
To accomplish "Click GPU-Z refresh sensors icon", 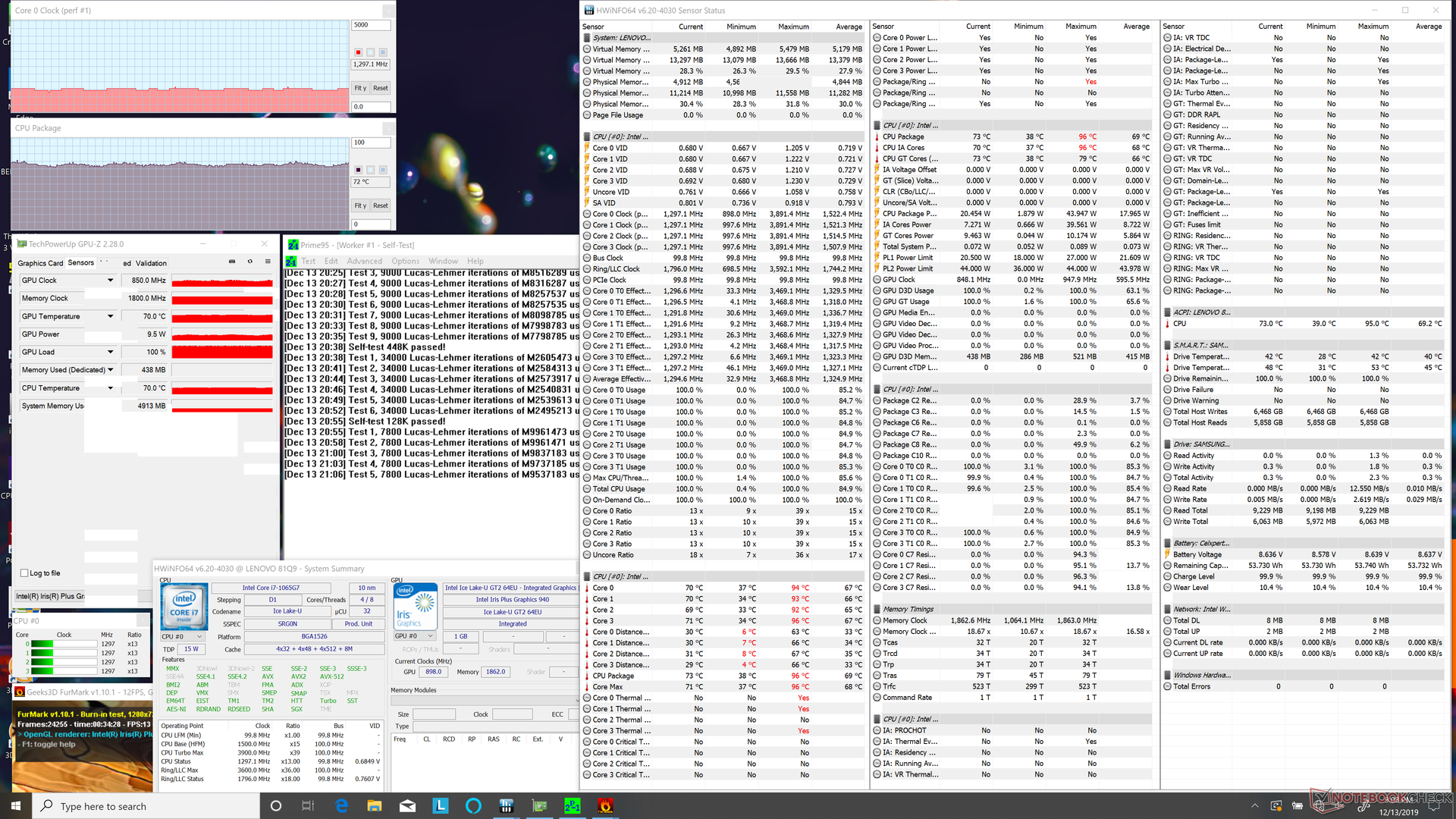I will (249, 262).
